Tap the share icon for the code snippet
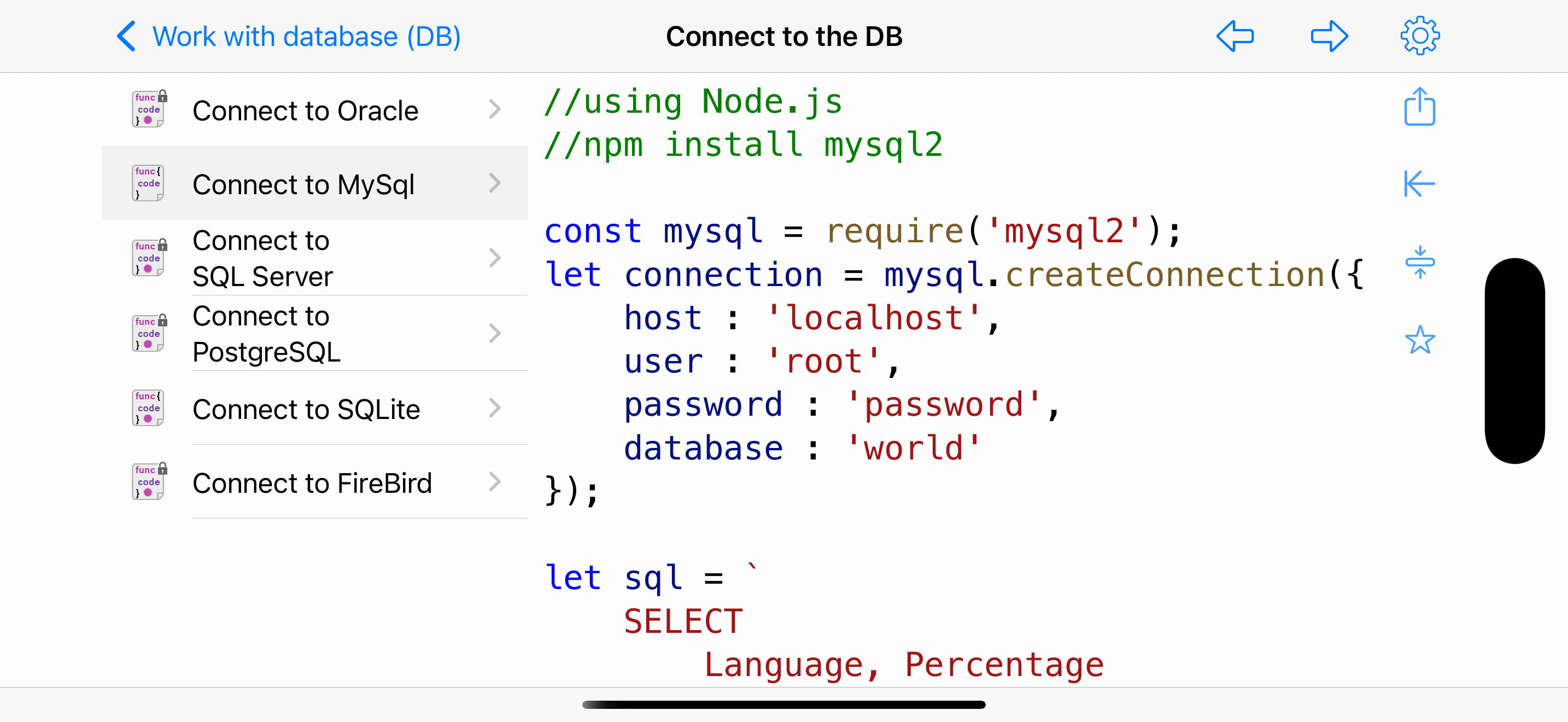 (1419, 107)
